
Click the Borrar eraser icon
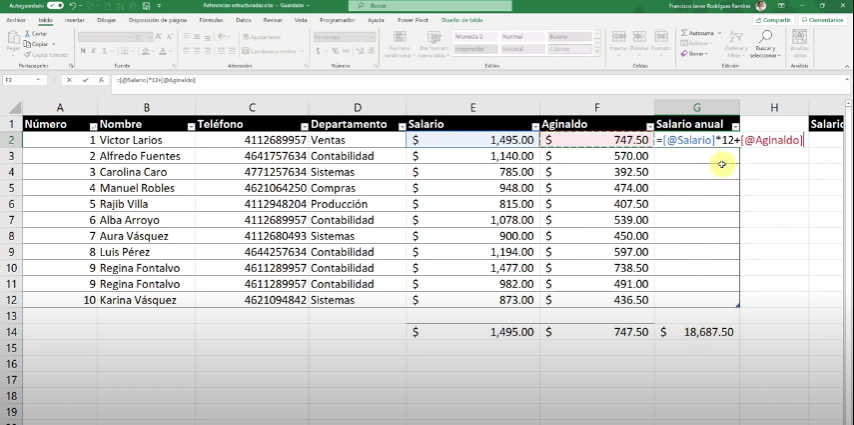(685, 54)
